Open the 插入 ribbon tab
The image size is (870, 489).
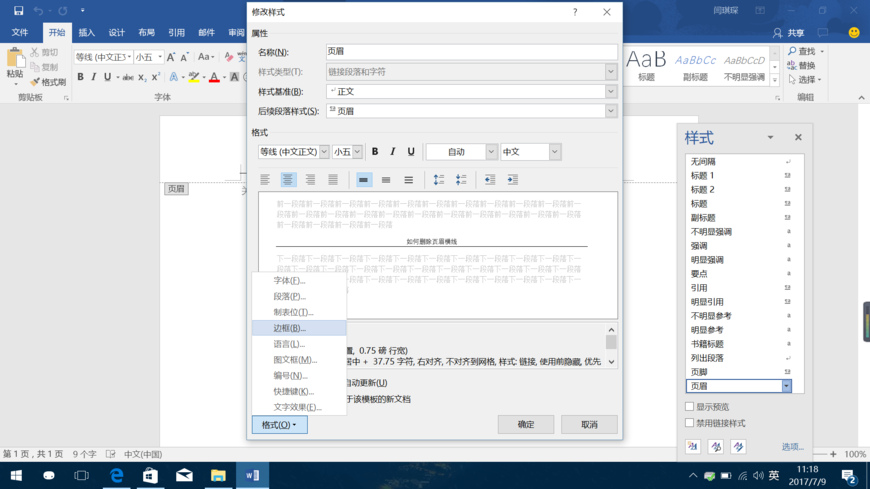(x=87, y=33)
